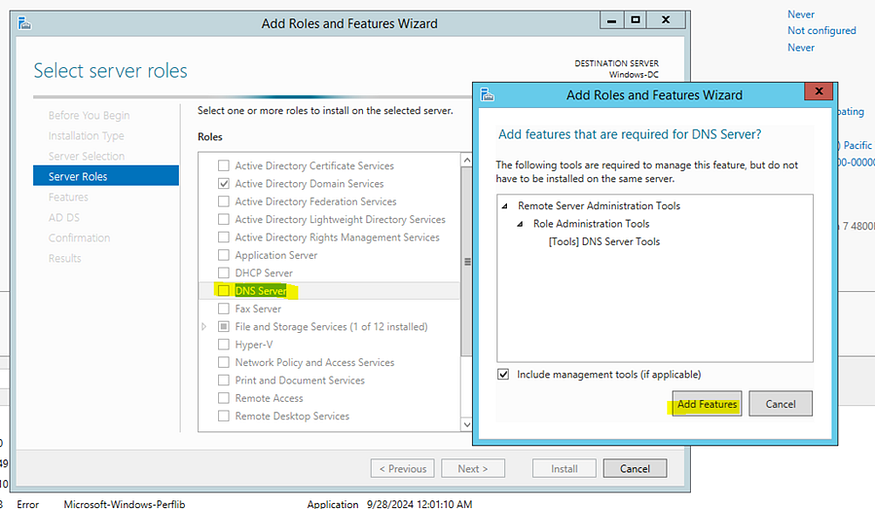
Task: Check the DNS Server role checkbox
Action: pyautogui.click(x=223, y=290)
